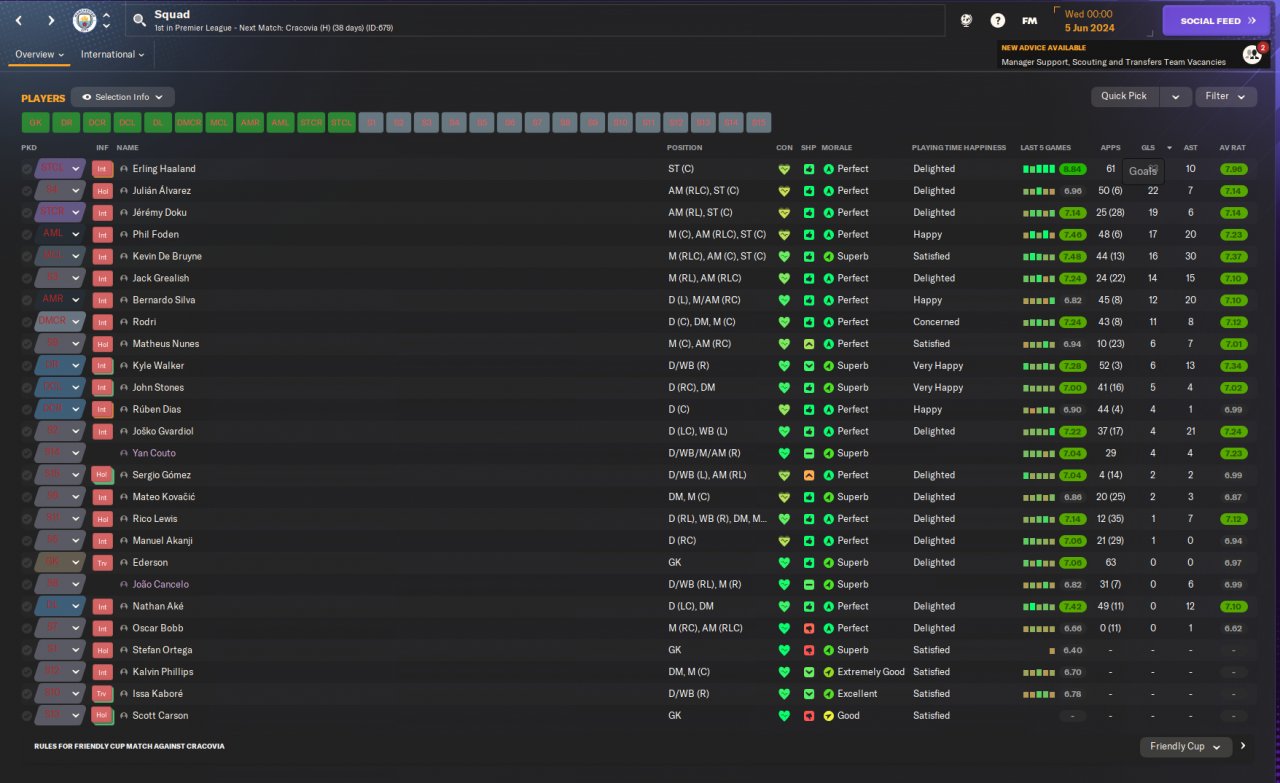Click the person icon beside Yan Couto
The height and width of the screenshot is (783, 1280).
point(124,453)
